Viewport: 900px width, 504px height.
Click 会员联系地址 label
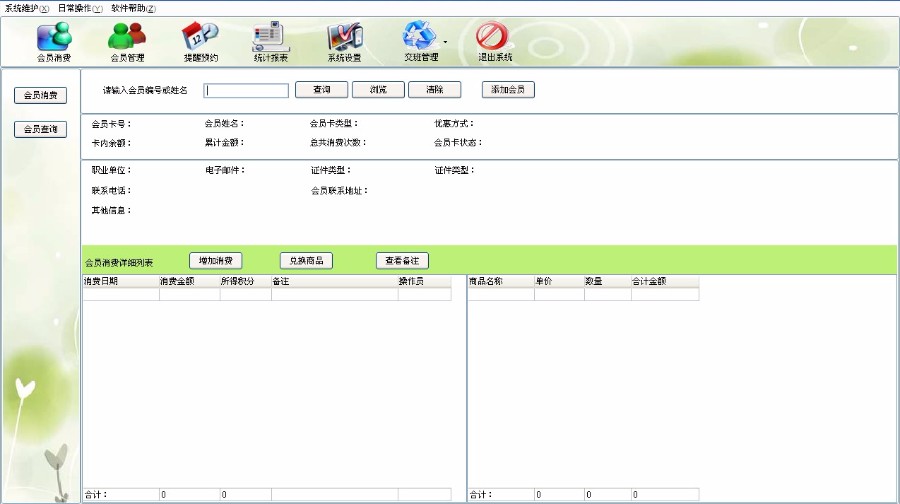point(339,191)
